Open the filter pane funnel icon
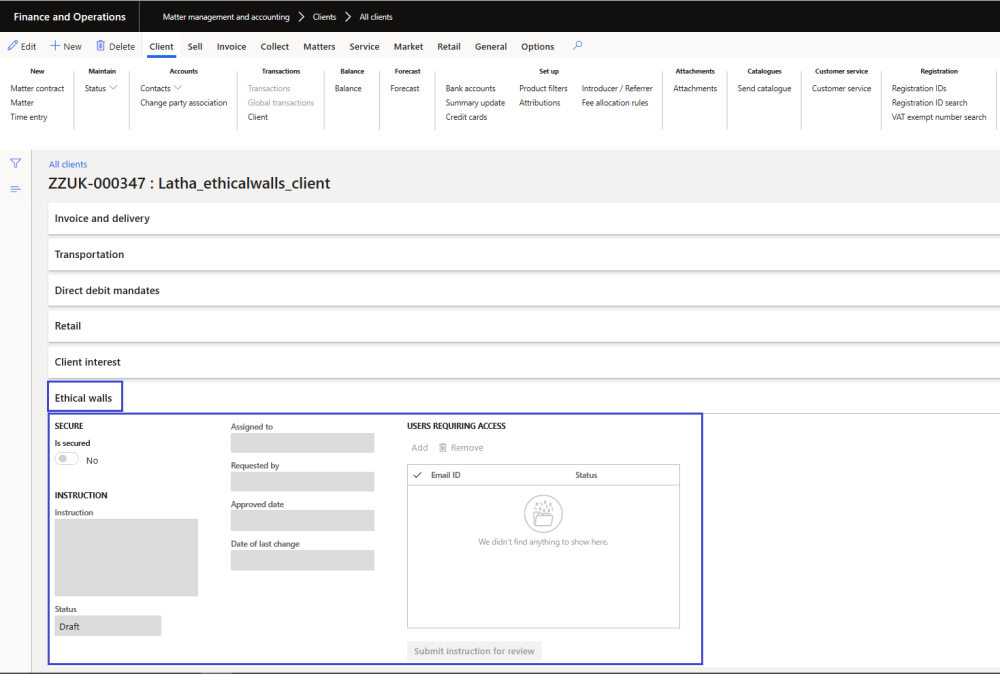The image size is (1000, 674). (x=15, y=163)
